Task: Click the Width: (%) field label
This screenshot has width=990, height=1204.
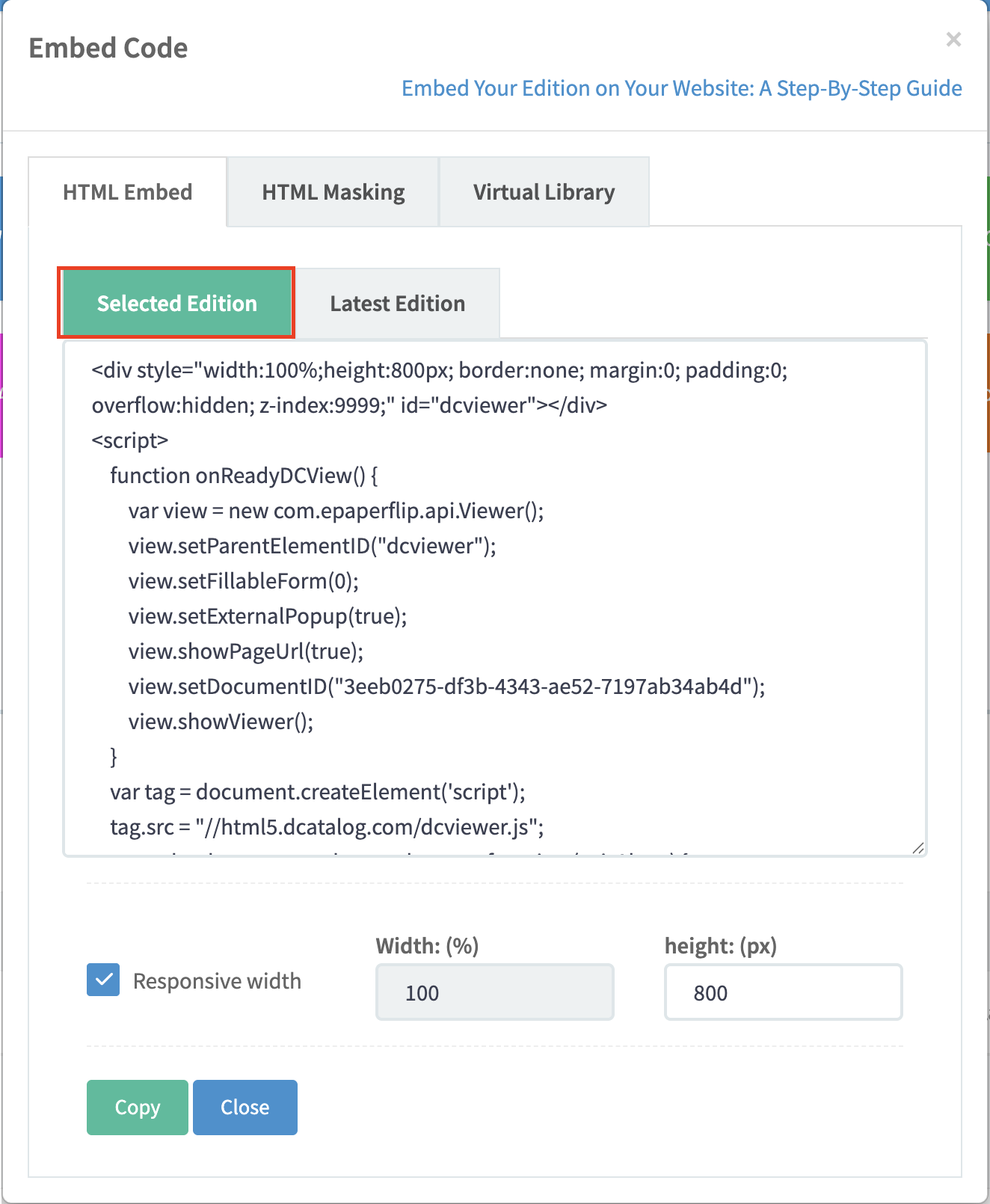Action: click(427, 946)
